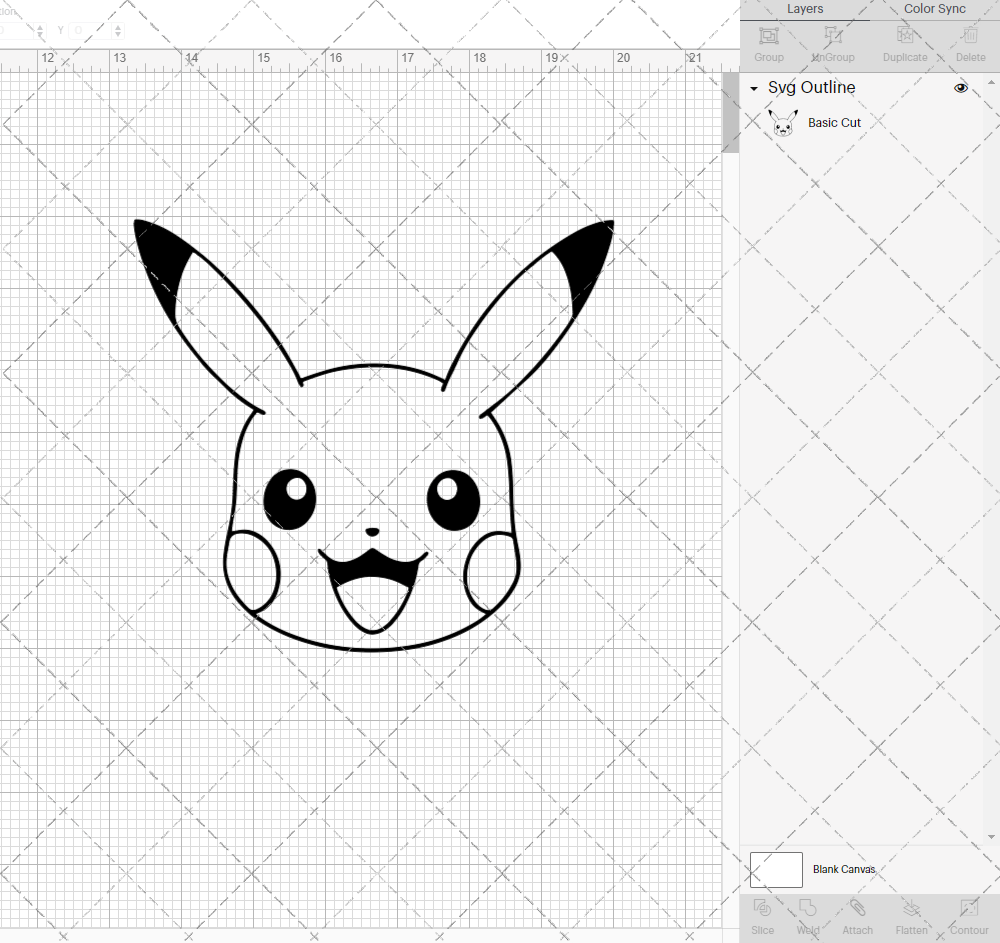Click the Y position input field
1000x943 pixels.
pyautogui.click(x=90, y=30)
